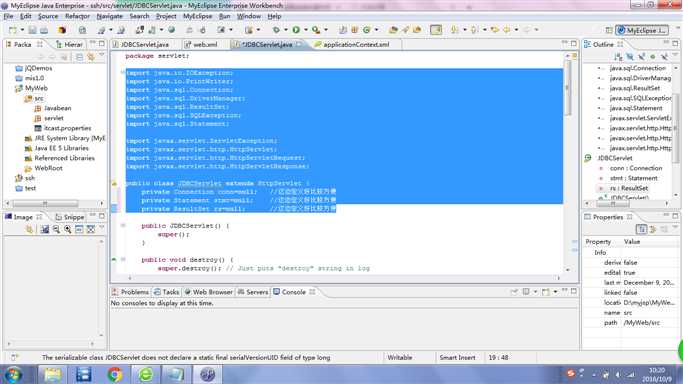Switch to the Problems tab
The image size is (683, 384).
coord(130,292)
